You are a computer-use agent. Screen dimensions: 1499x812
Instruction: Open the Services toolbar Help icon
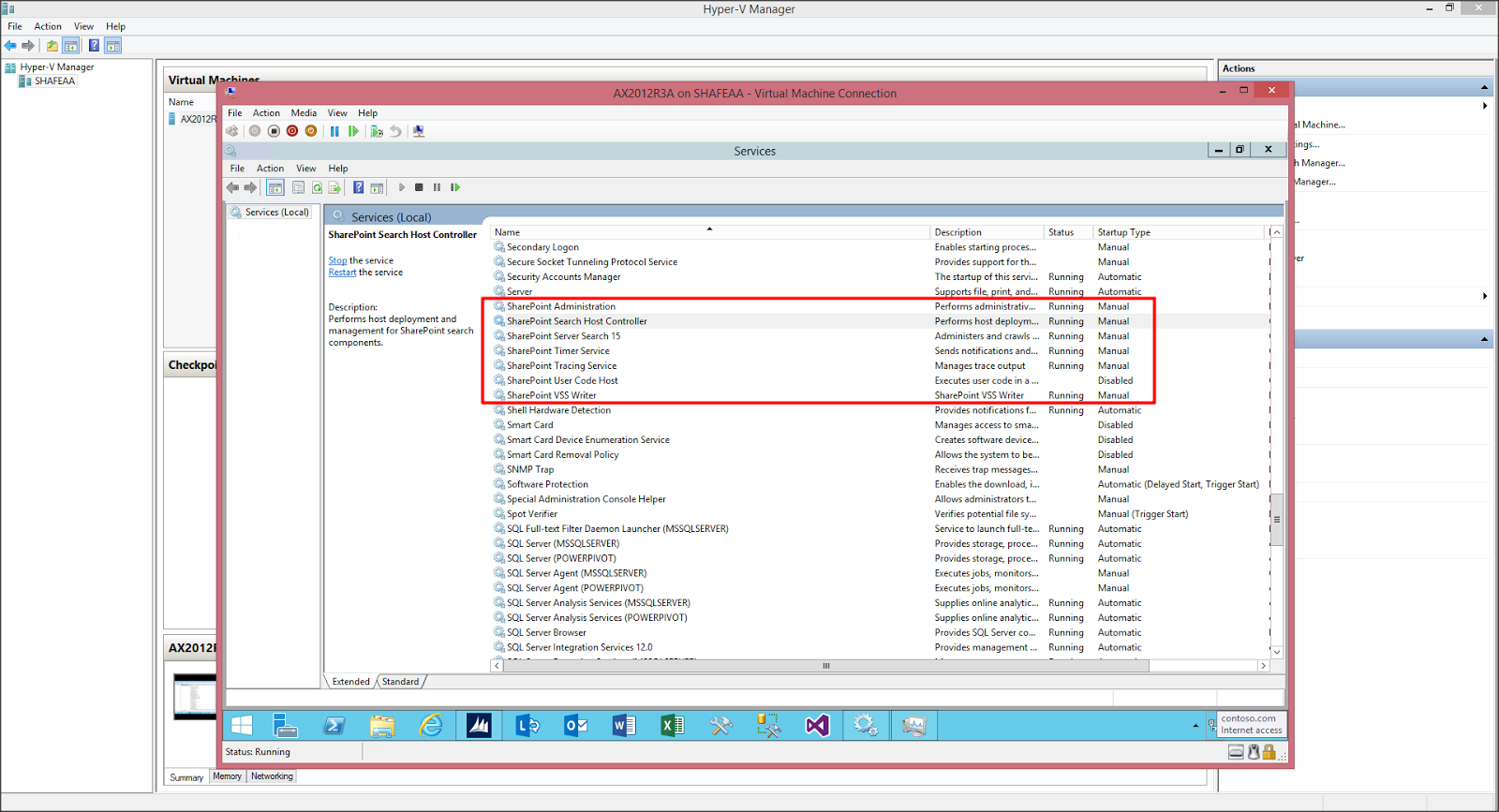358,187
